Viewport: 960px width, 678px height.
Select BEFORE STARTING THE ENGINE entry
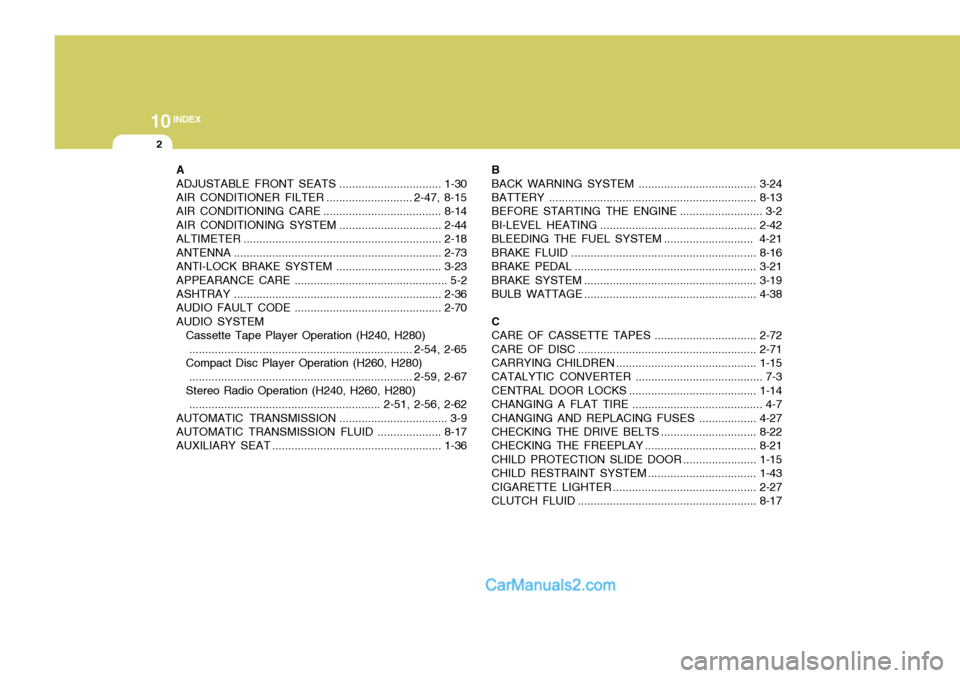[637, 211]
